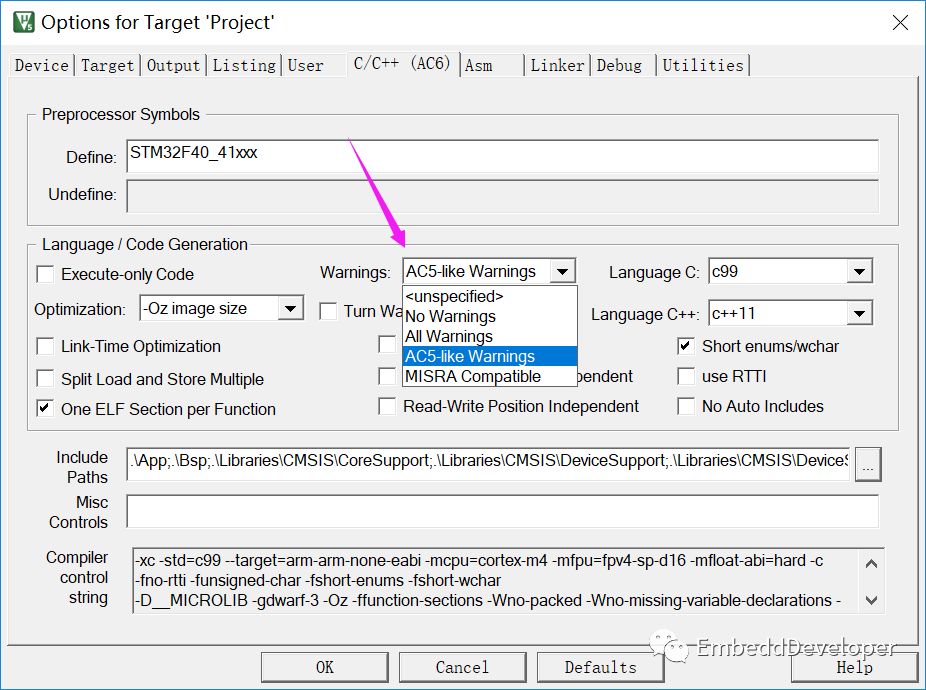Toggle the Turn Warnings into Errors checkbox
Viewport: 926px width, 690px height.
pos(328,311)
